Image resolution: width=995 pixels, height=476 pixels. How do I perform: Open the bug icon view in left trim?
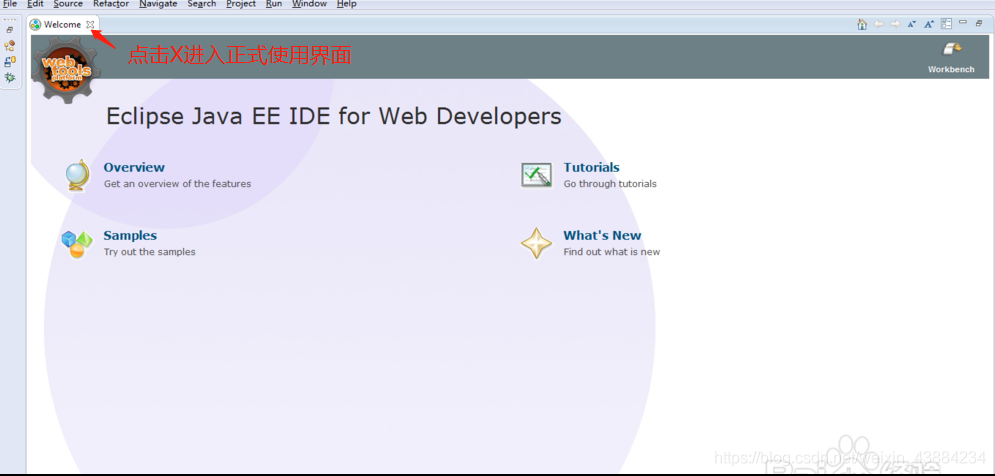pyautogui.click(x=10, y=77)
